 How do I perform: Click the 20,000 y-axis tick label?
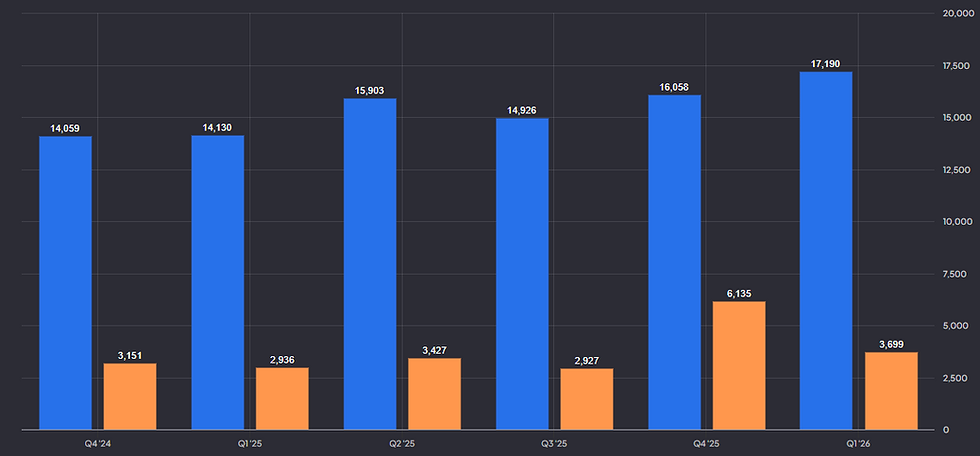click(956, 13)
